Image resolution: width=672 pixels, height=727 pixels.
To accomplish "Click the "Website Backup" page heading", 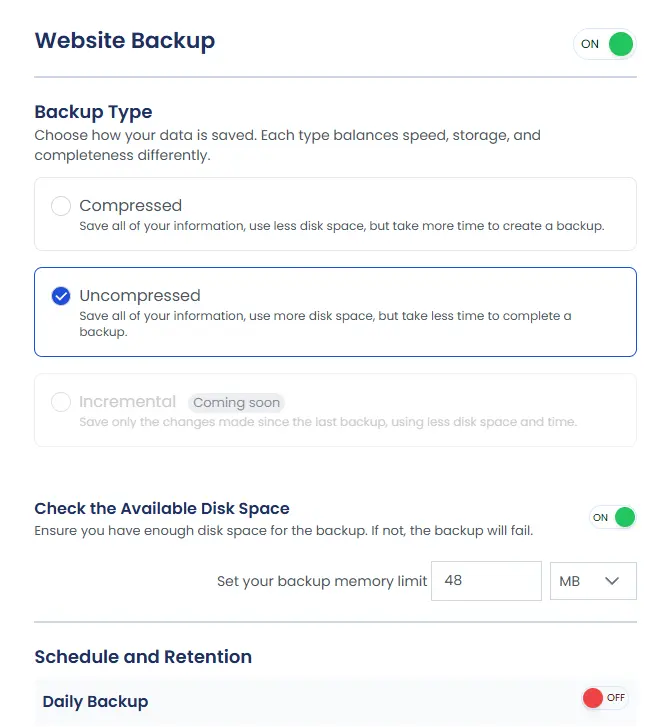I will (x=125, y=41).
